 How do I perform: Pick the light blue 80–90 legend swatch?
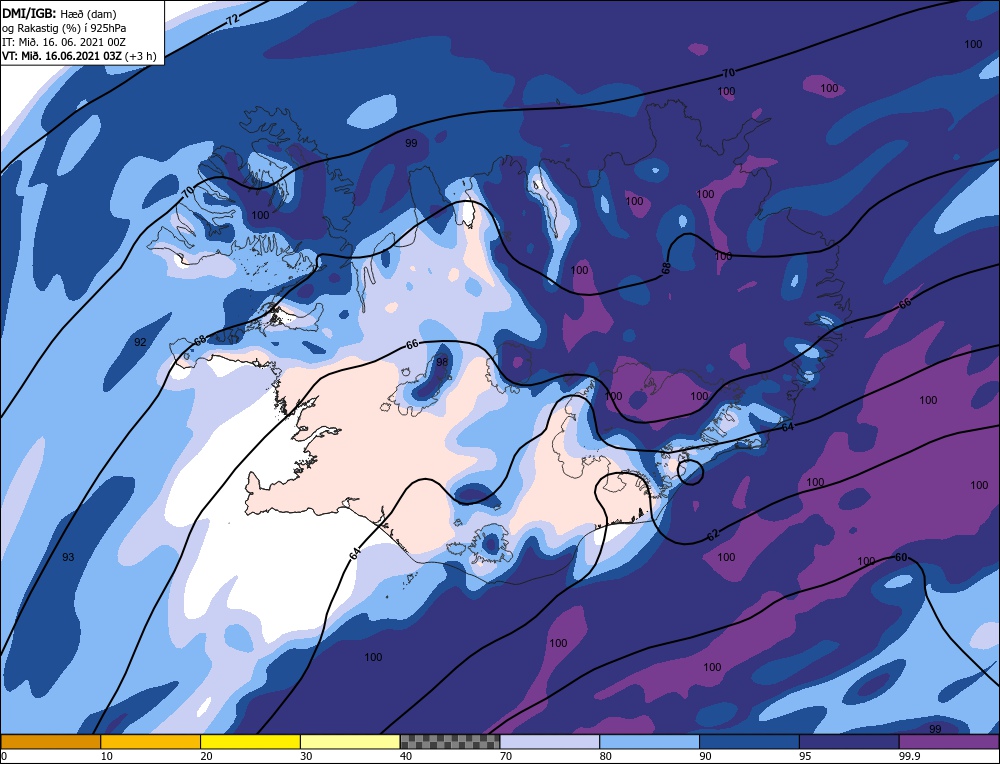coord(649,742)
